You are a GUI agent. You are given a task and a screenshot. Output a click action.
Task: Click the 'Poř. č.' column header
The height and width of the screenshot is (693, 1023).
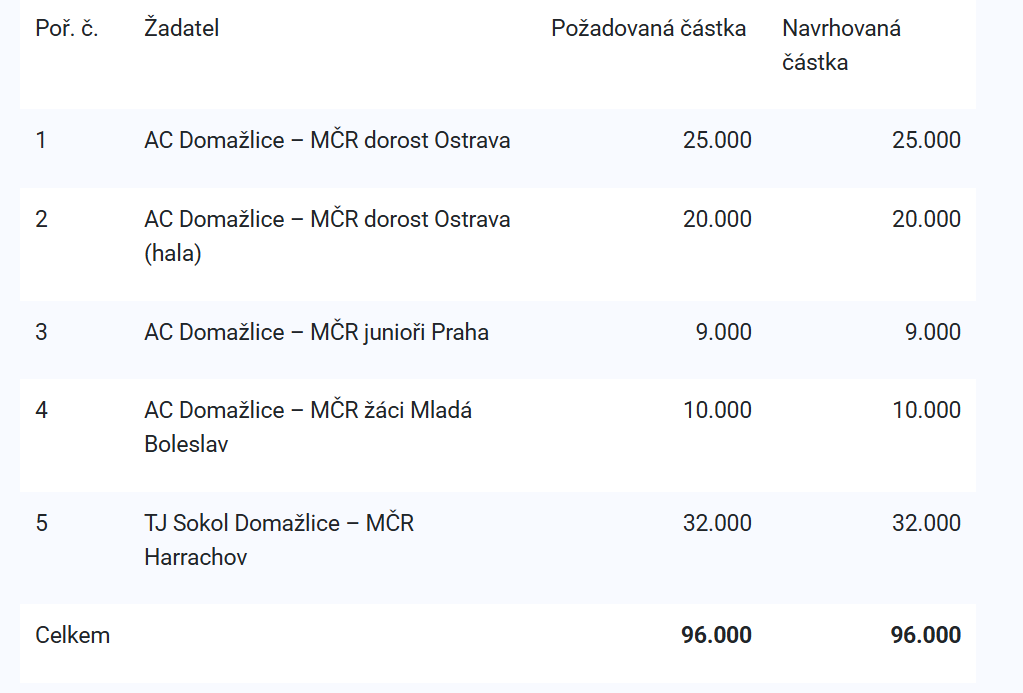(x=67, y=28)
